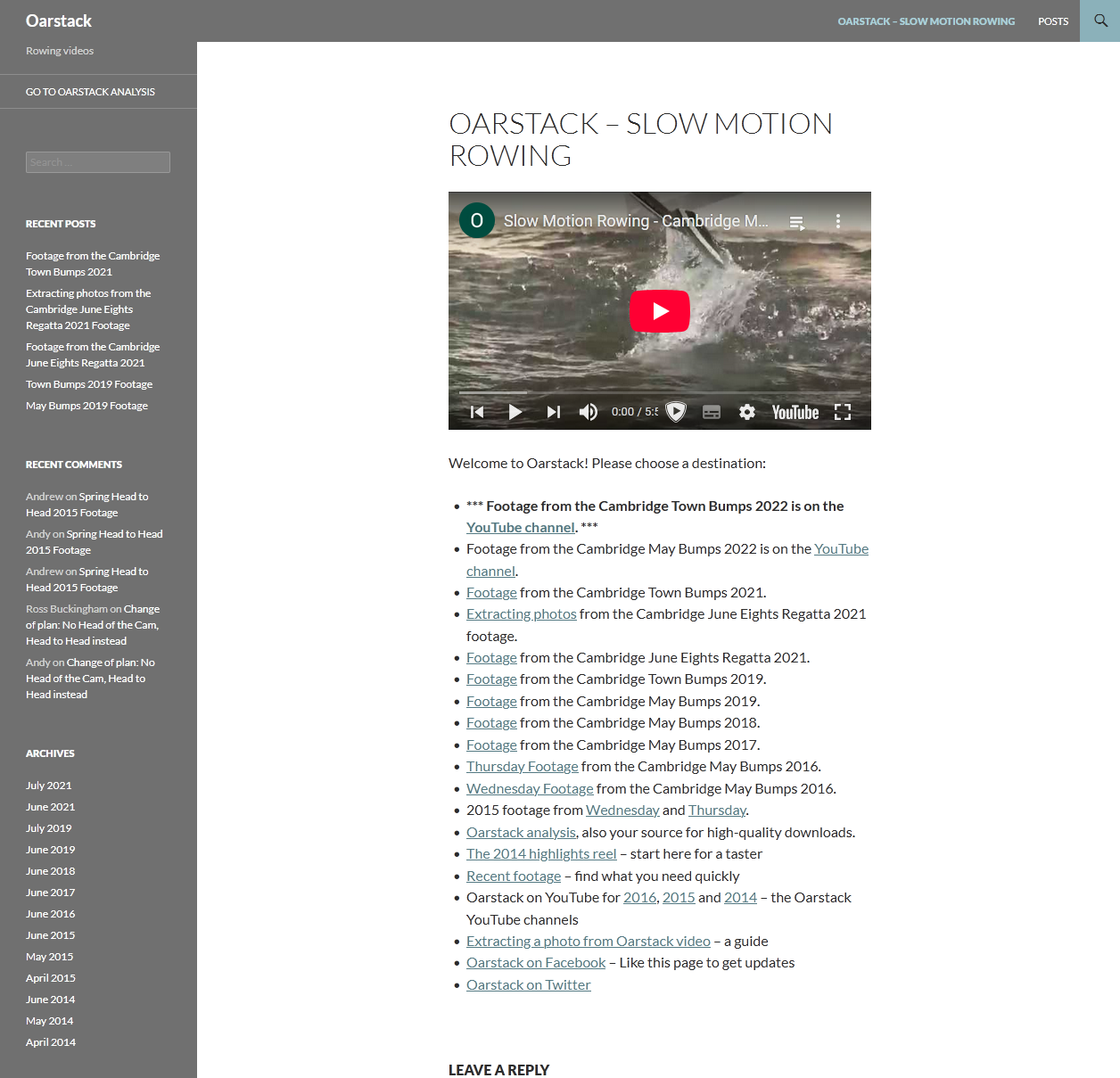Play the Slow Motion Rowing video

pos(660,311)
